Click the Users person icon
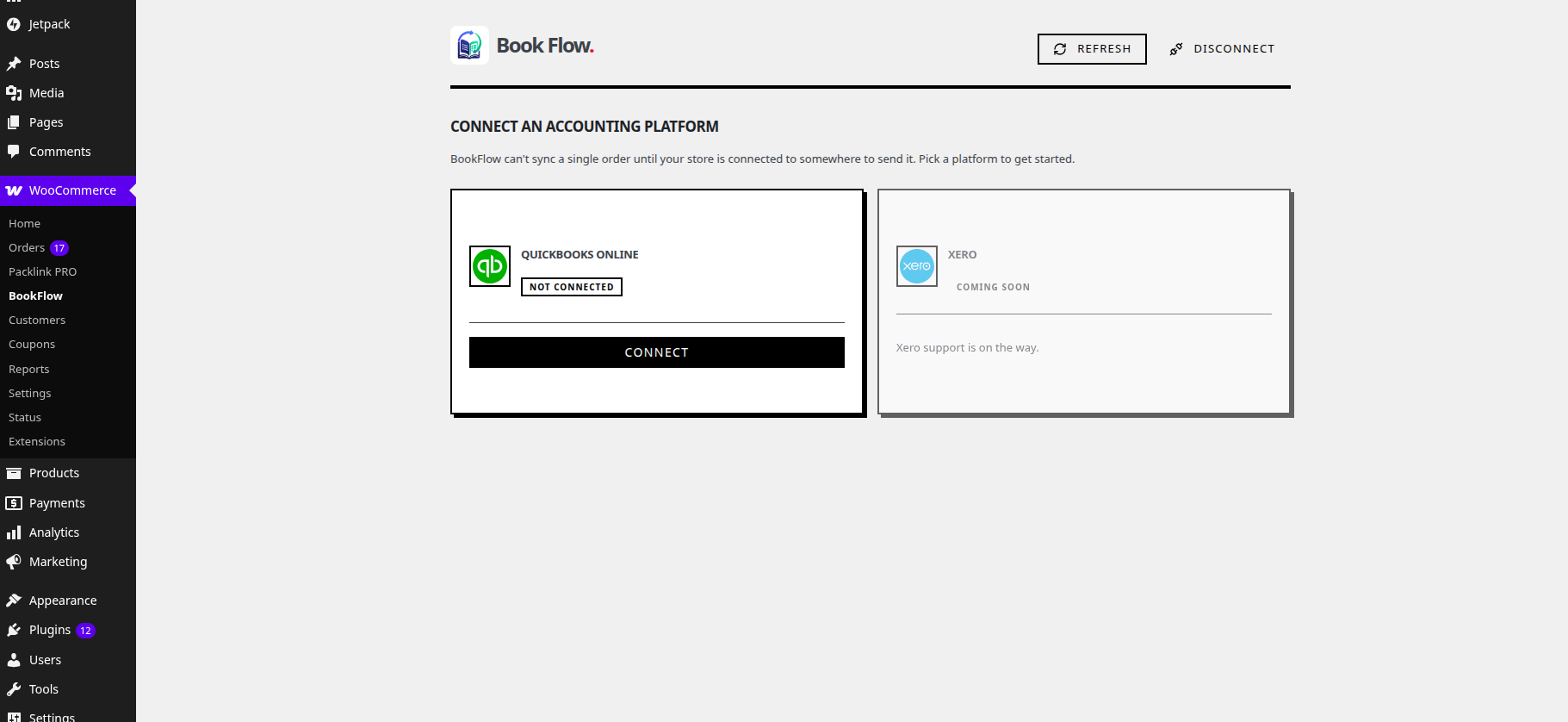 [14, 660]
